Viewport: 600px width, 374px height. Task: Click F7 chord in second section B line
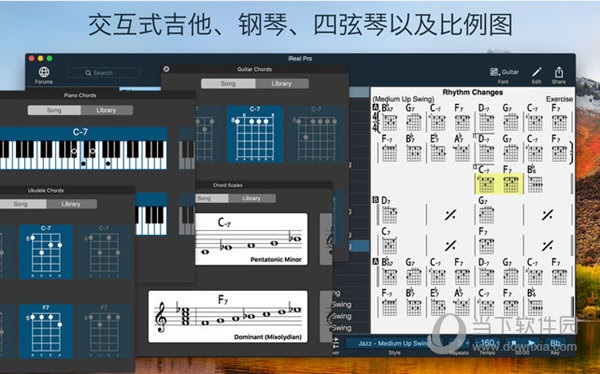[x=486, y=241]
